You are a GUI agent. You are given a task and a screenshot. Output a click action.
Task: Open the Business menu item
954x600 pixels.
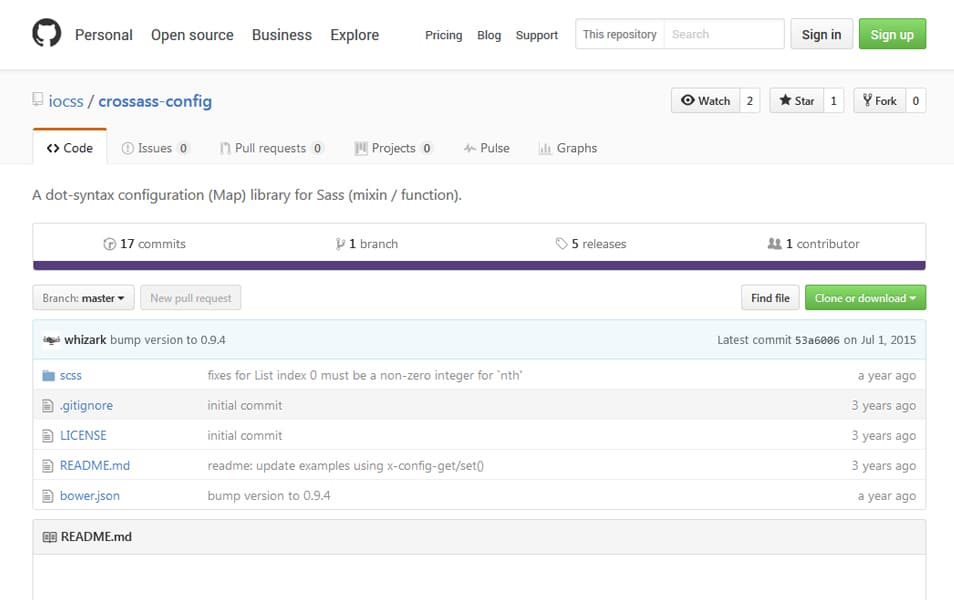pyautogui.click(x=282, y=35)
